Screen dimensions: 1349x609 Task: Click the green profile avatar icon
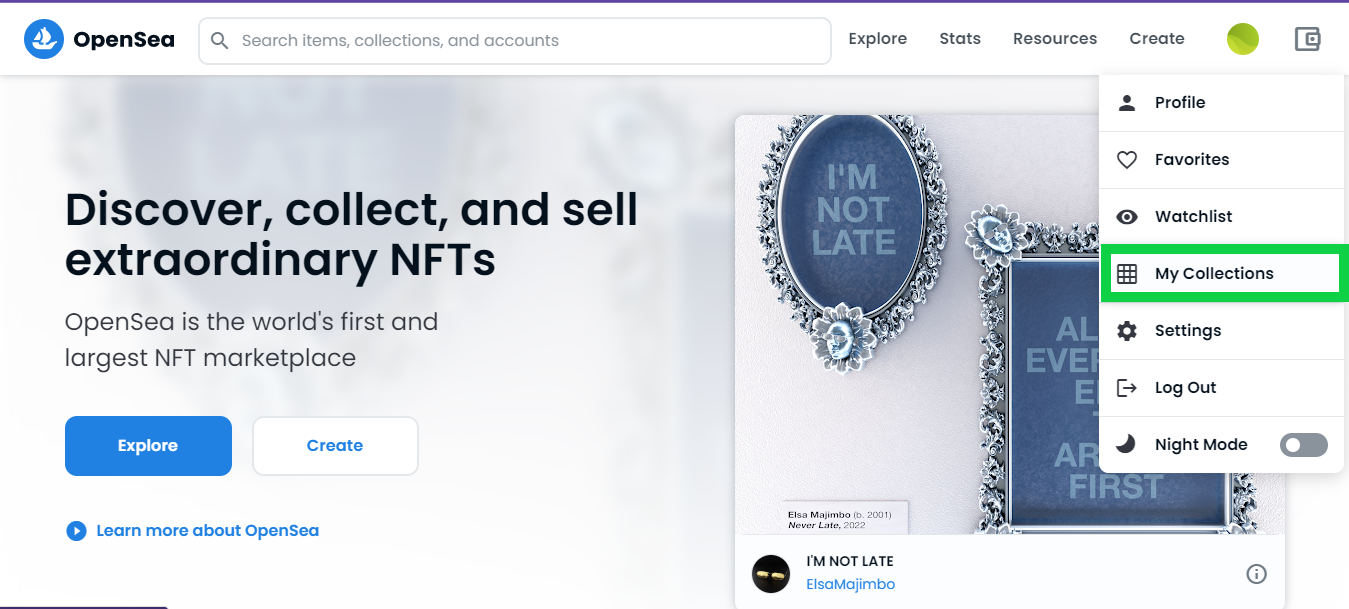pos(1242,39)
